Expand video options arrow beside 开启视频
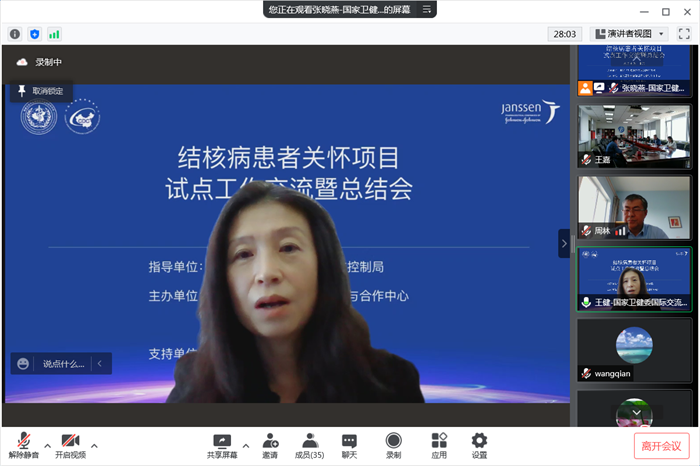Image resolution: width=700 pixels, height=466 pixels. click(94, 445)
